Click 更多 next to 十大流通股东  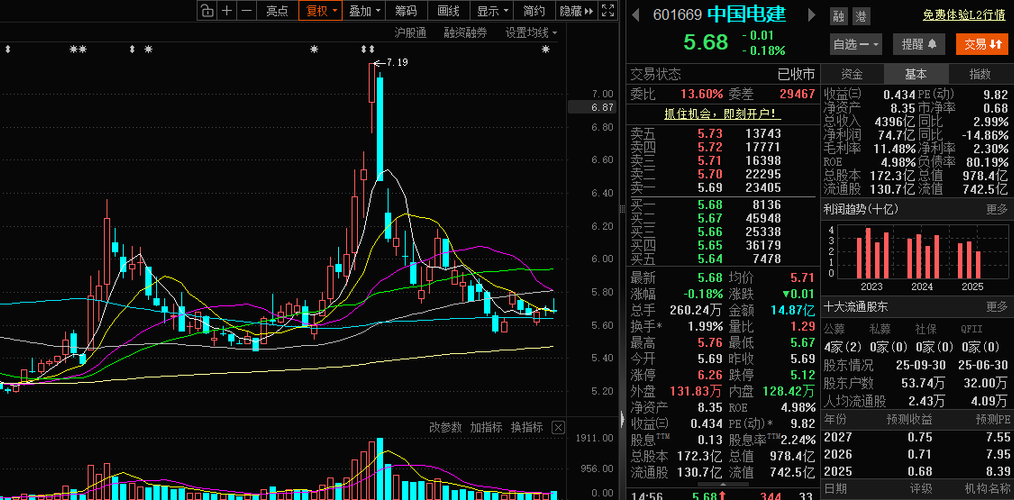(x=997, y=307)
